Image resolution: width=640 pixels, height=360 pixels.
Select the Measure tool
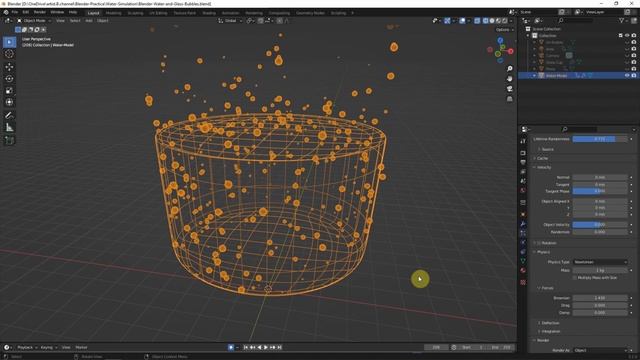pos(9,128)
